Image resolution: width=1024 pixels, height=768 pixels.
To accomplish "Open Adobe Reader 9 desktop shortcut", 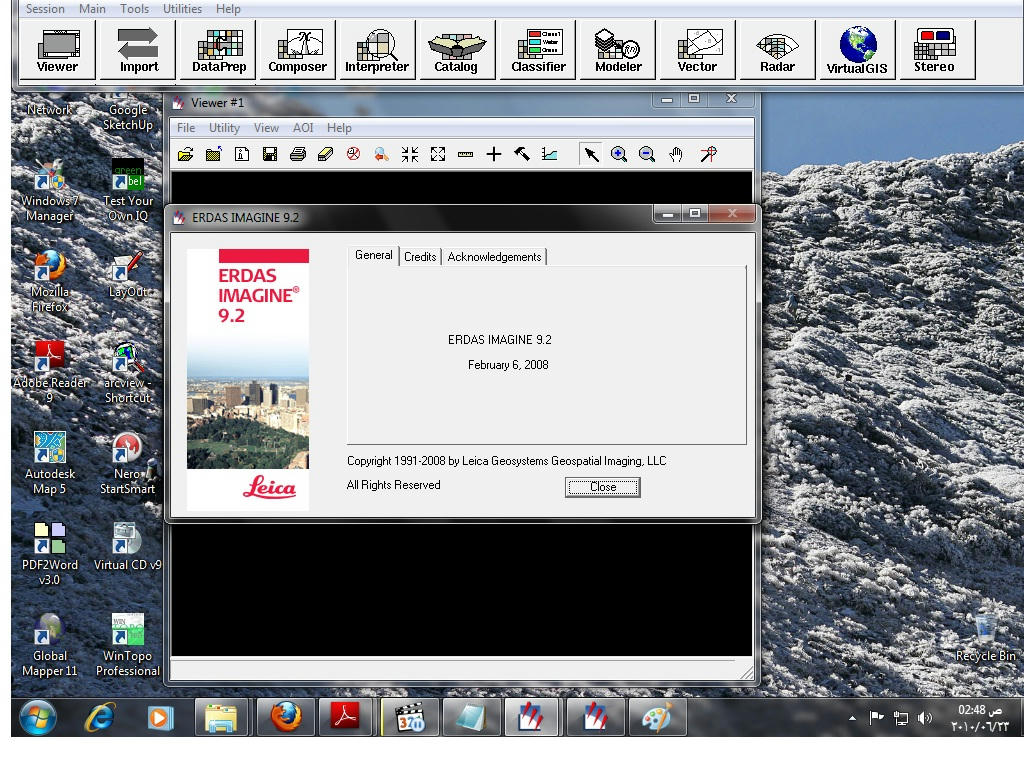I will tap(50, 373).
